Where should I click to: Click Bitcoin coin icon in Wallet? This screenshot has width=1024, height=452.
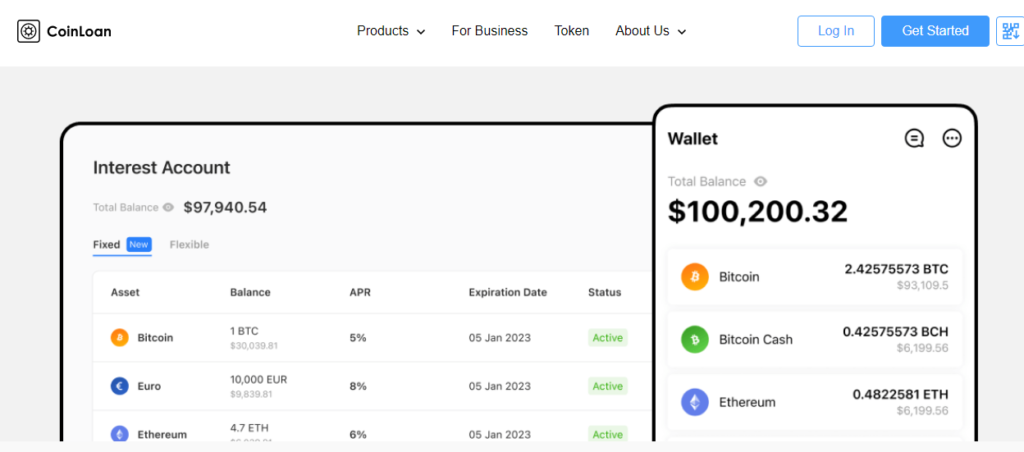click(x=695, y=277)
